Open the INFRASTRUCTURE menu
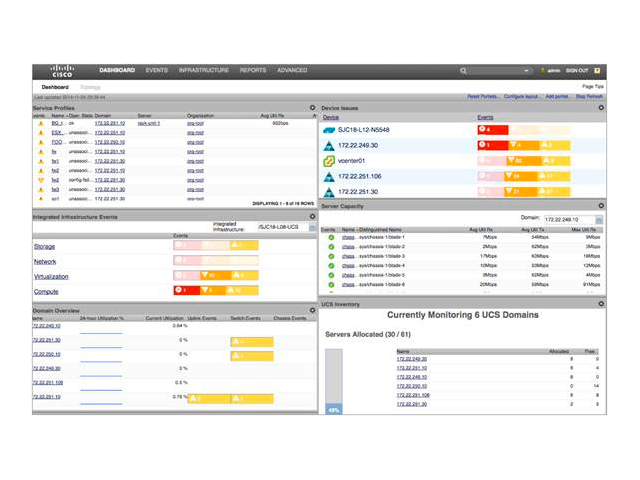640x480 pixels. pyautogui.click(x=204, y=70)
